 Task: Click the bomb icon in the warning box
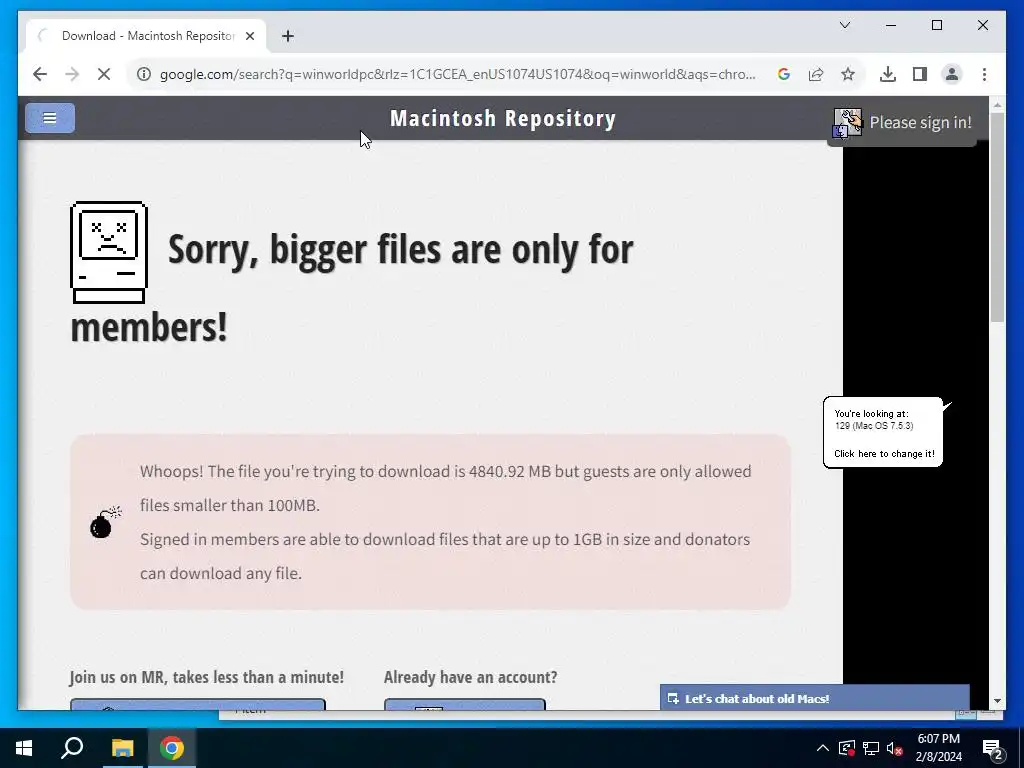coord(105,522)
